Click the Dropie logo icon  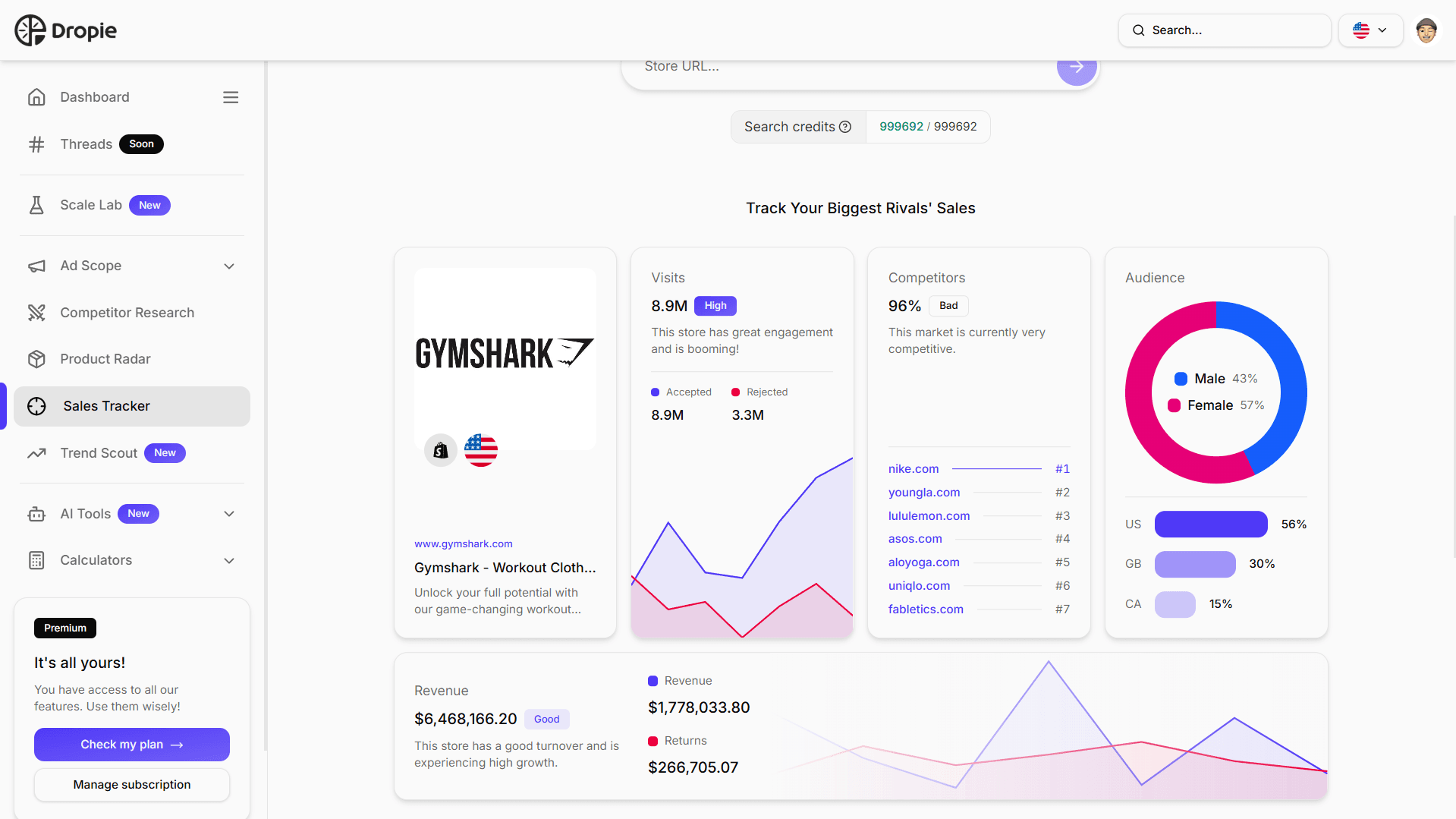[30, 30]
